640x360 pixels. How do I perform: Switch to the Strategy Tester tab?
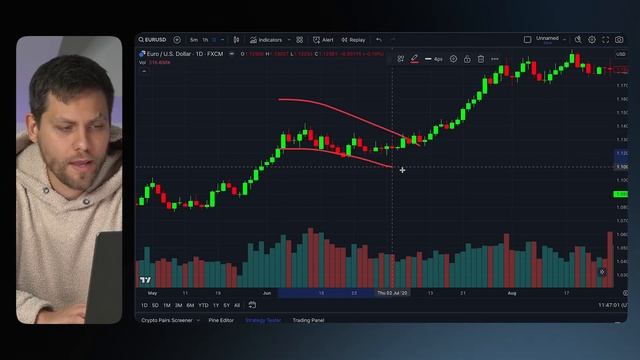click(x=263, y=320)
